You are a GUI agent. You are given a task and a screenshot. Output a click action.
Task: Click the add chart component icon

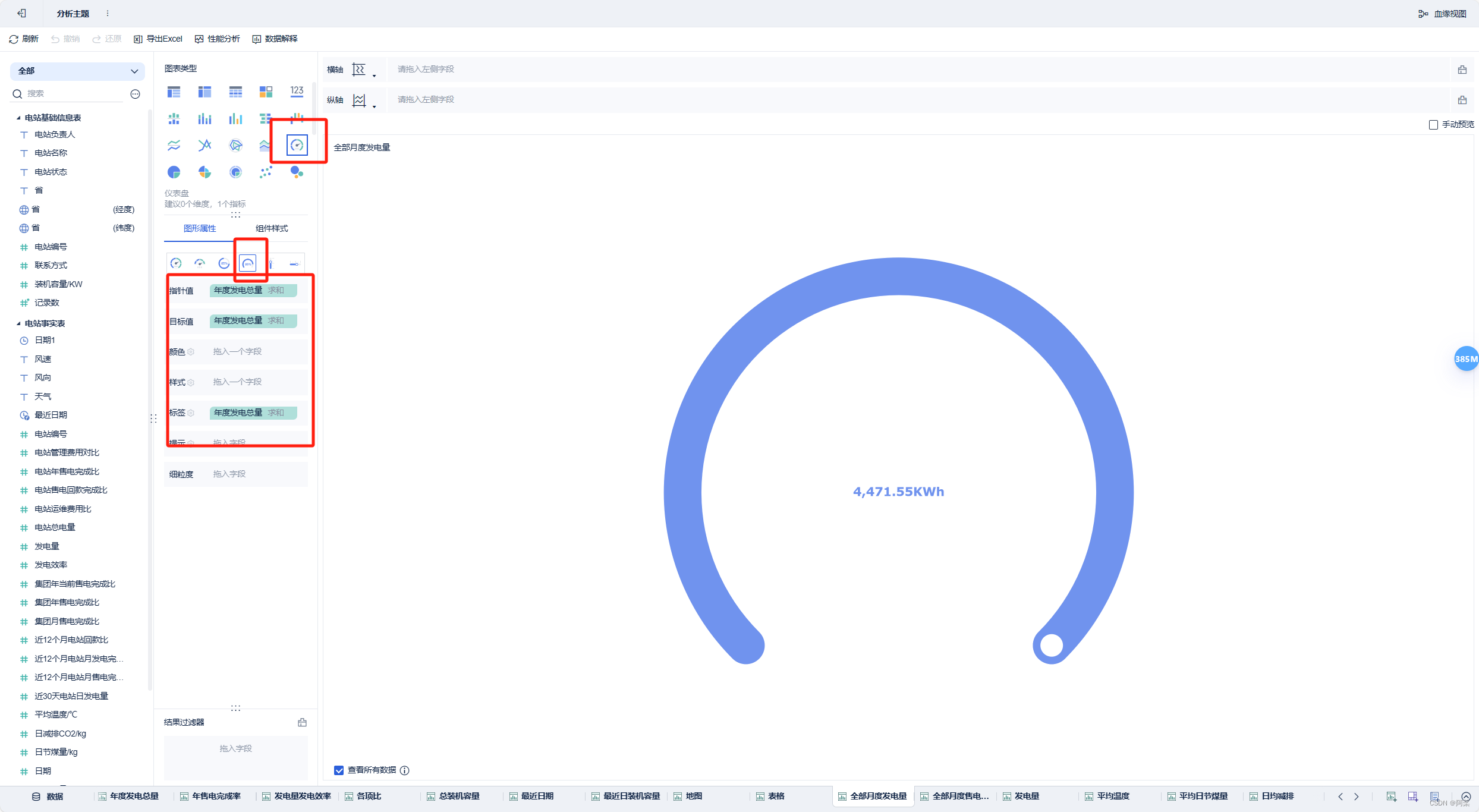point(1392,797)
